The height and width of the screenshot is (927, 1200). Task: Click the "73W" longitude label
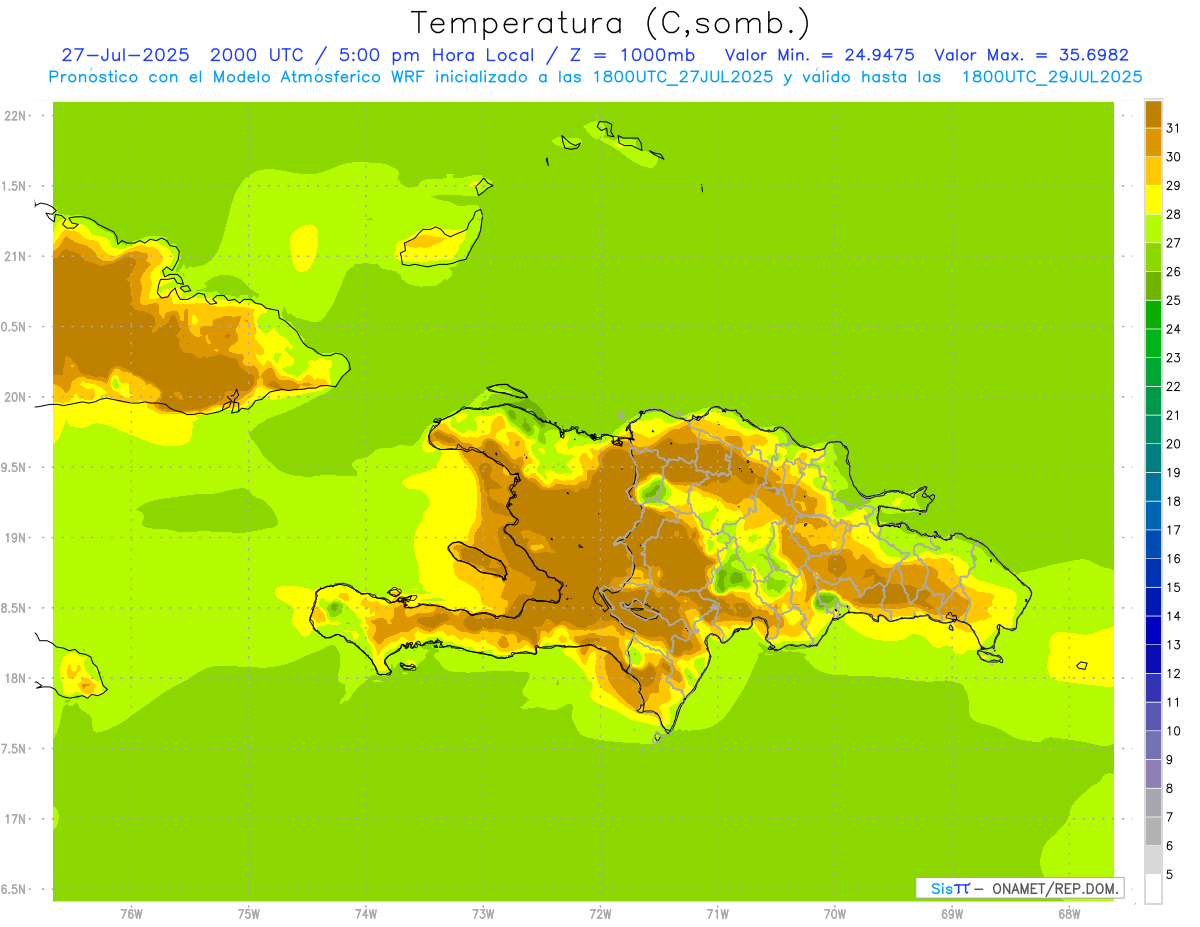click(483, 913)
